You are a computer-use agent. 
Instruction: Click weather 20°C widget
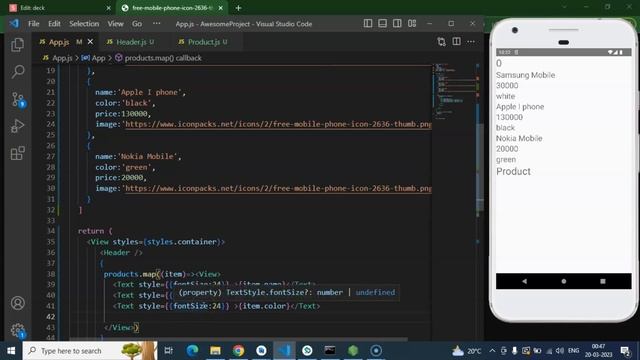tap(466, 351)
